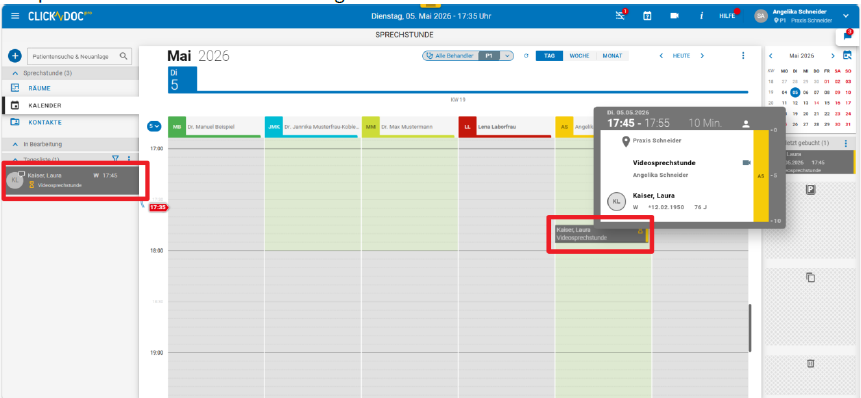Image resolution: width=861 pixels, height=398 pixels.
Task: Select date 12 in mini calendar
Action: click(x=795, y=103)
